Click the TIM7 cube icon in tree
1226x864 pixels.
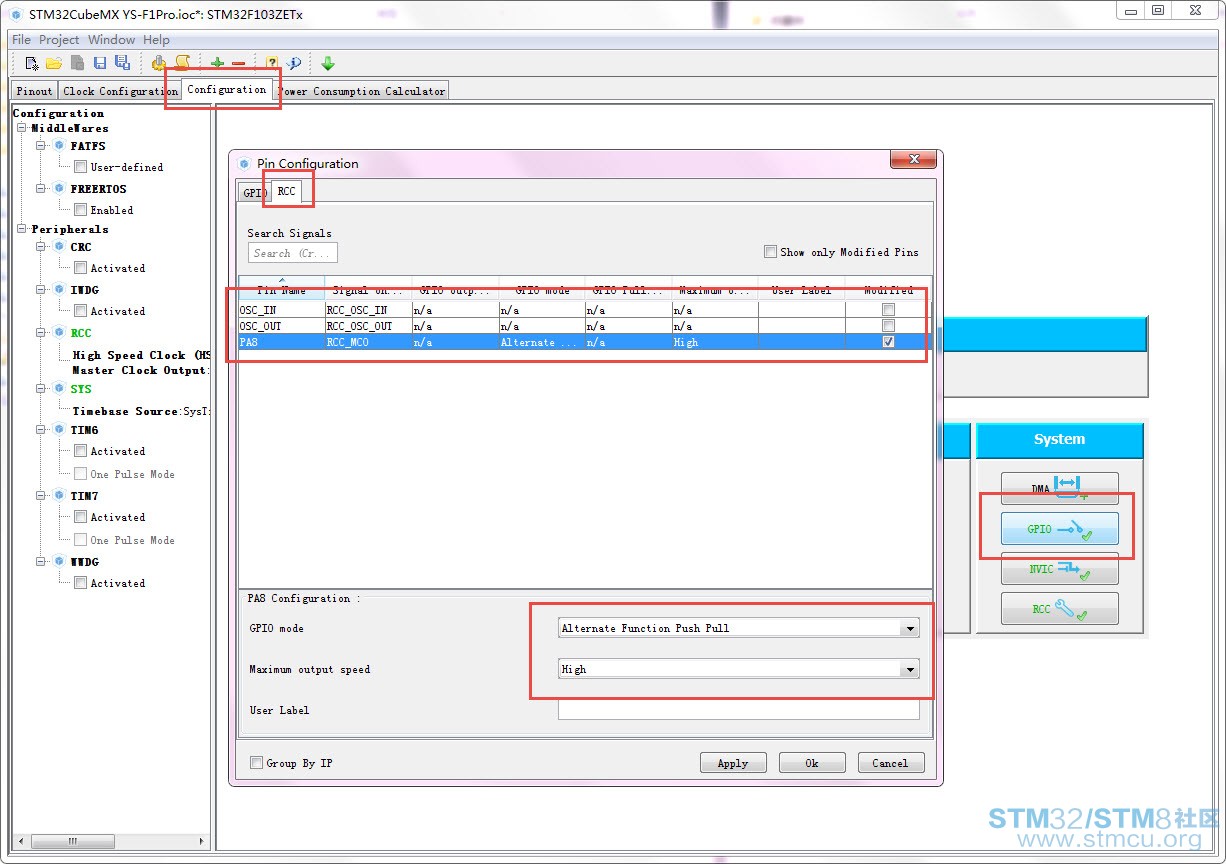(59, 496)
